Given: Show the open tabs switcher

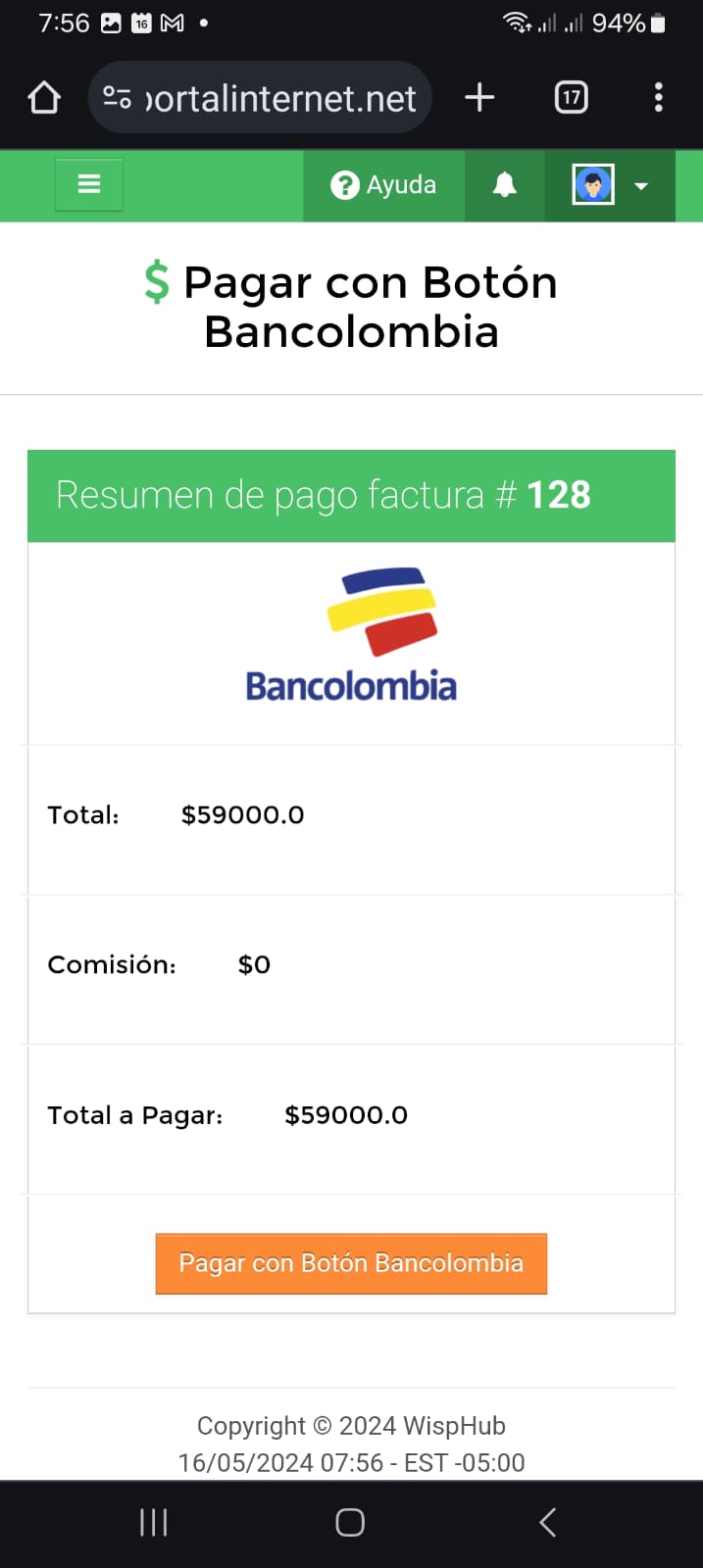Looking at the screenshot, I should click(571, 98).
